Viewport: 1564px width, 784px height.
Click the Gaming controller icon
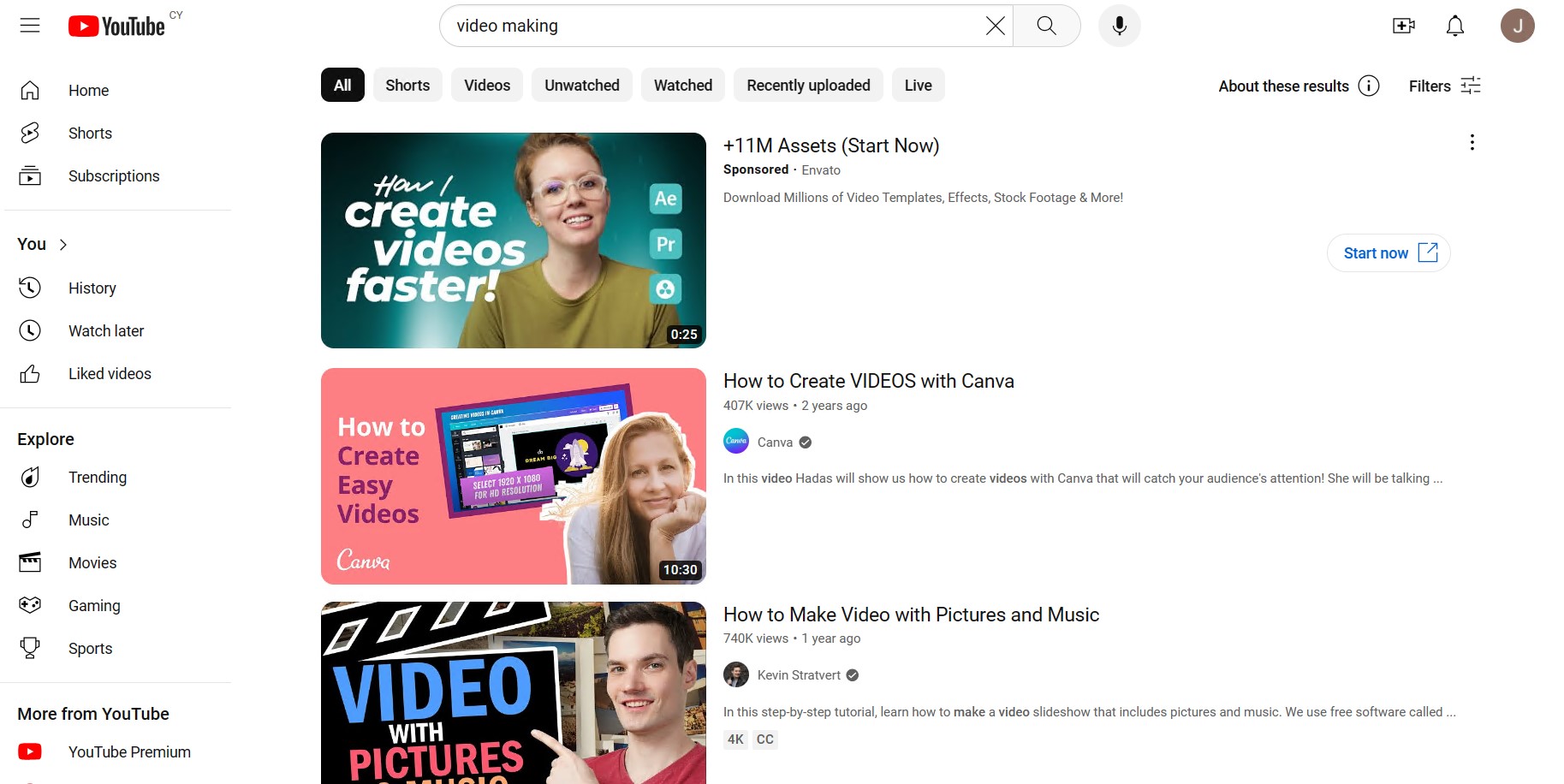[x=30, y=605]
